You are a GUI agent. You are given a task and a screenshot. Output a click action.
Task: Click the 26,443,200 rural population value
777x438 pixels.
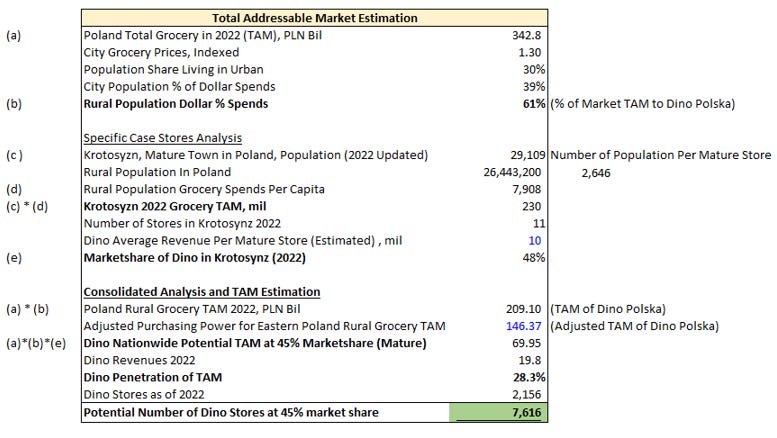[512, 172]
